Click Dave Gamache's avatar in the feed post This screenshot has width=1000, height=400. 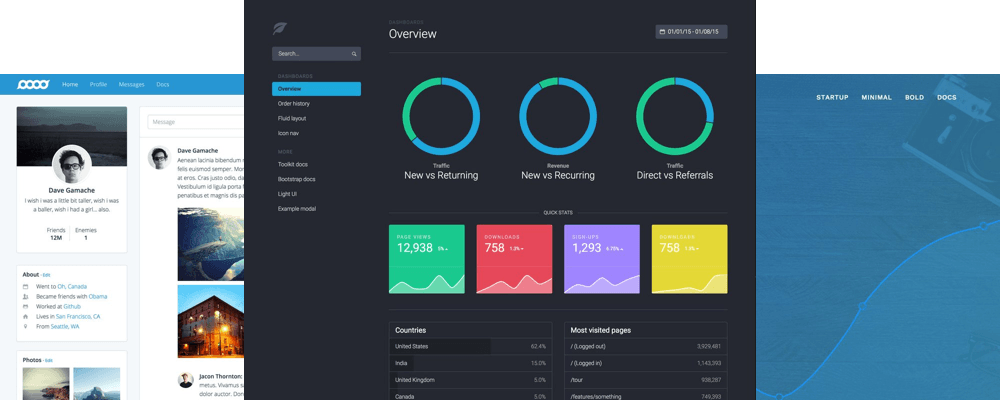tap(157, 157)
